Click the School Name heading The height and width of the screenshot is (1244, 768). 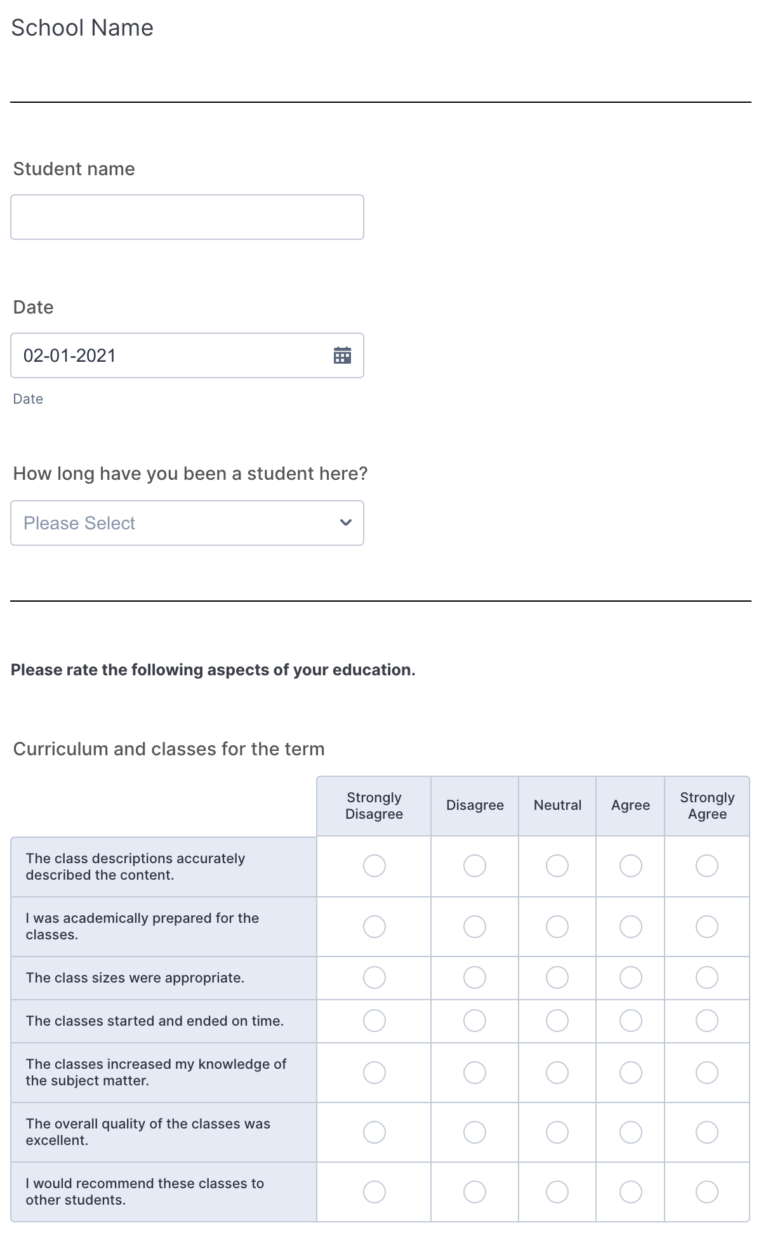tap(81, 28)
